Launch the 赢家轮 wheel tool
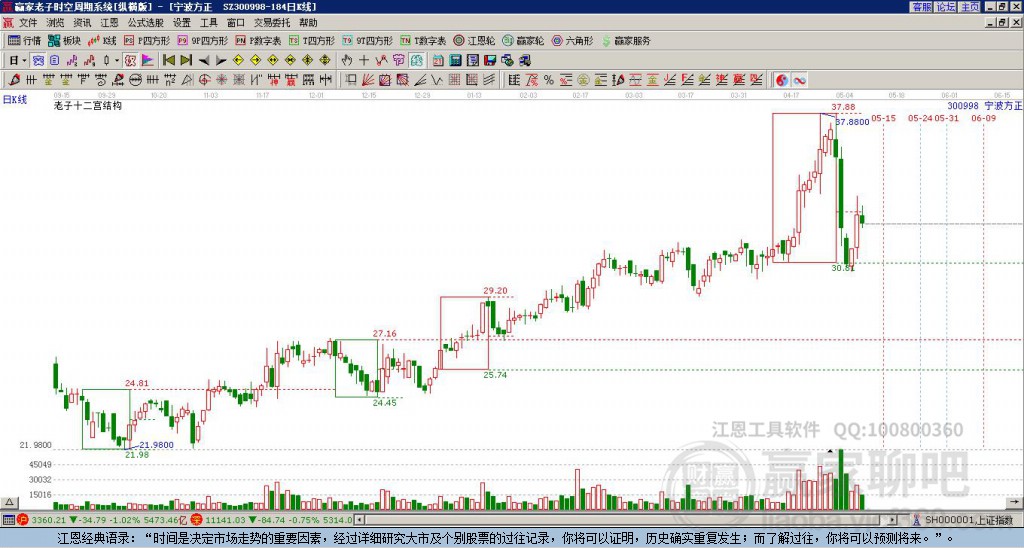1024x548 pixels. (523, 40)
